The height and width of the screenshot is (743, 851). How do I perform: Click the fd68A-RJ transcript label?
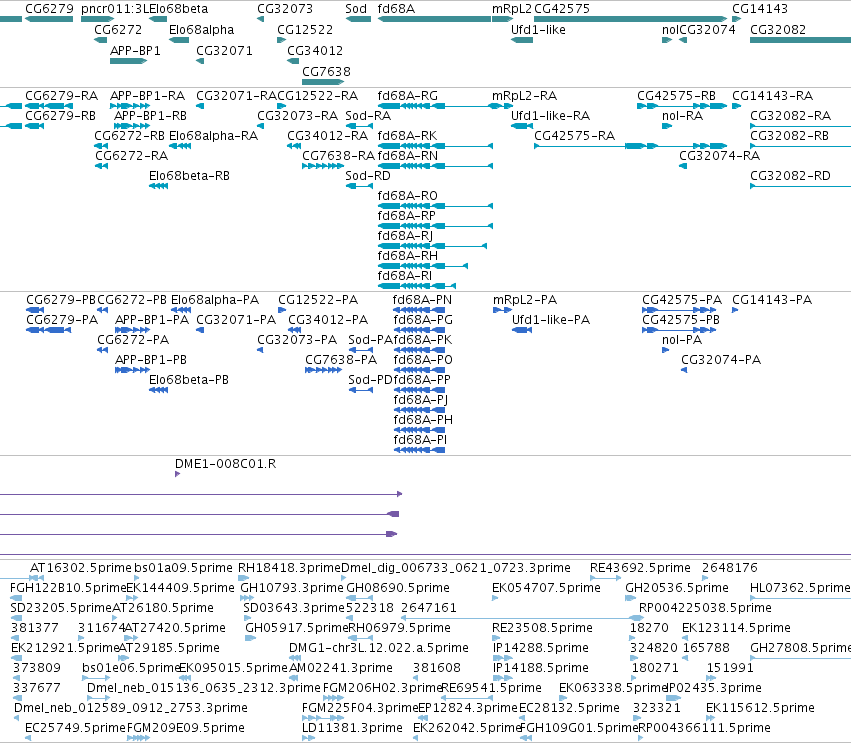[405, 236]
